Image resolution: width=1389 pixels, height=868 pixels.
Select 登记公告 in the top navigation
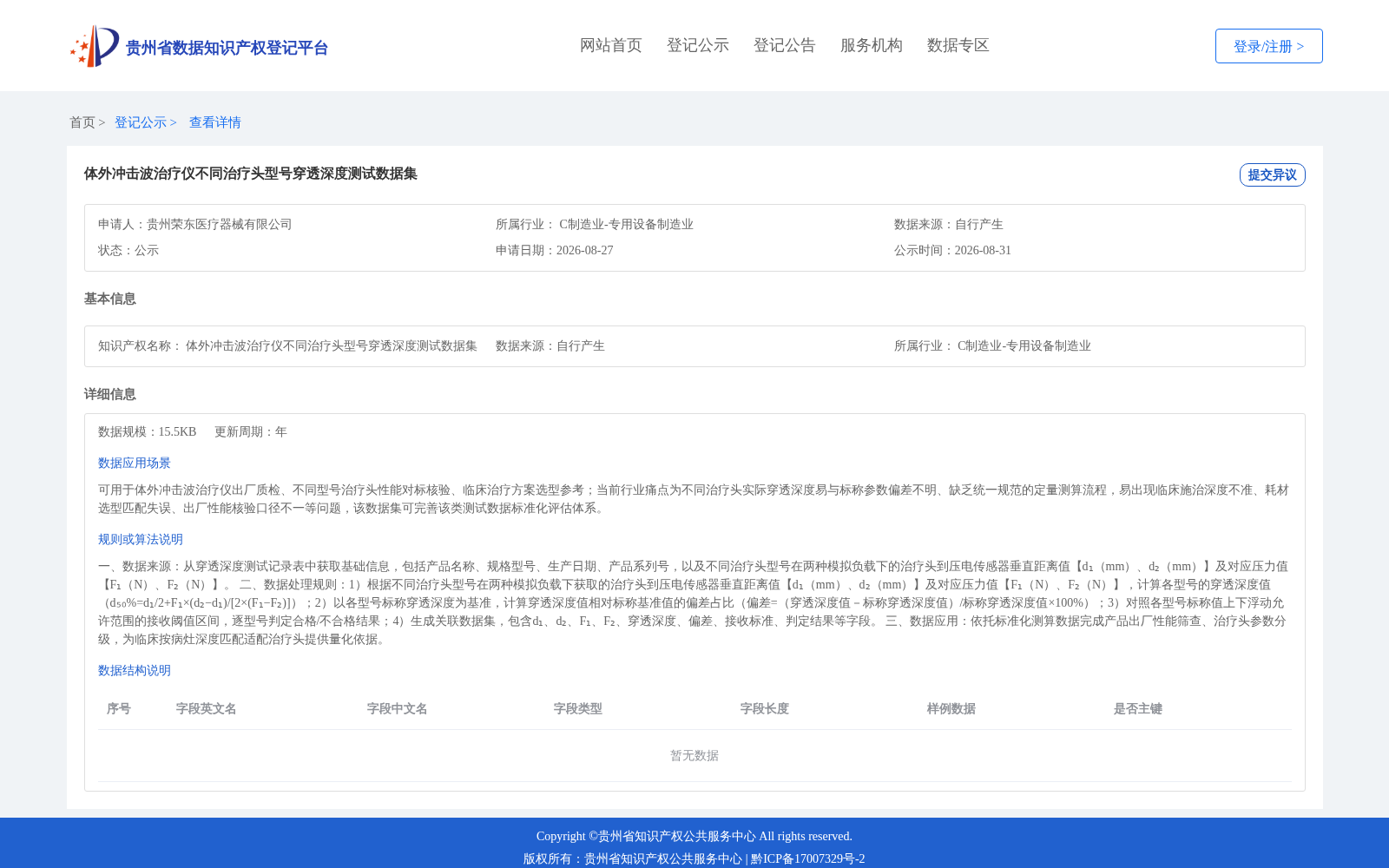click(x=785, y=45)
